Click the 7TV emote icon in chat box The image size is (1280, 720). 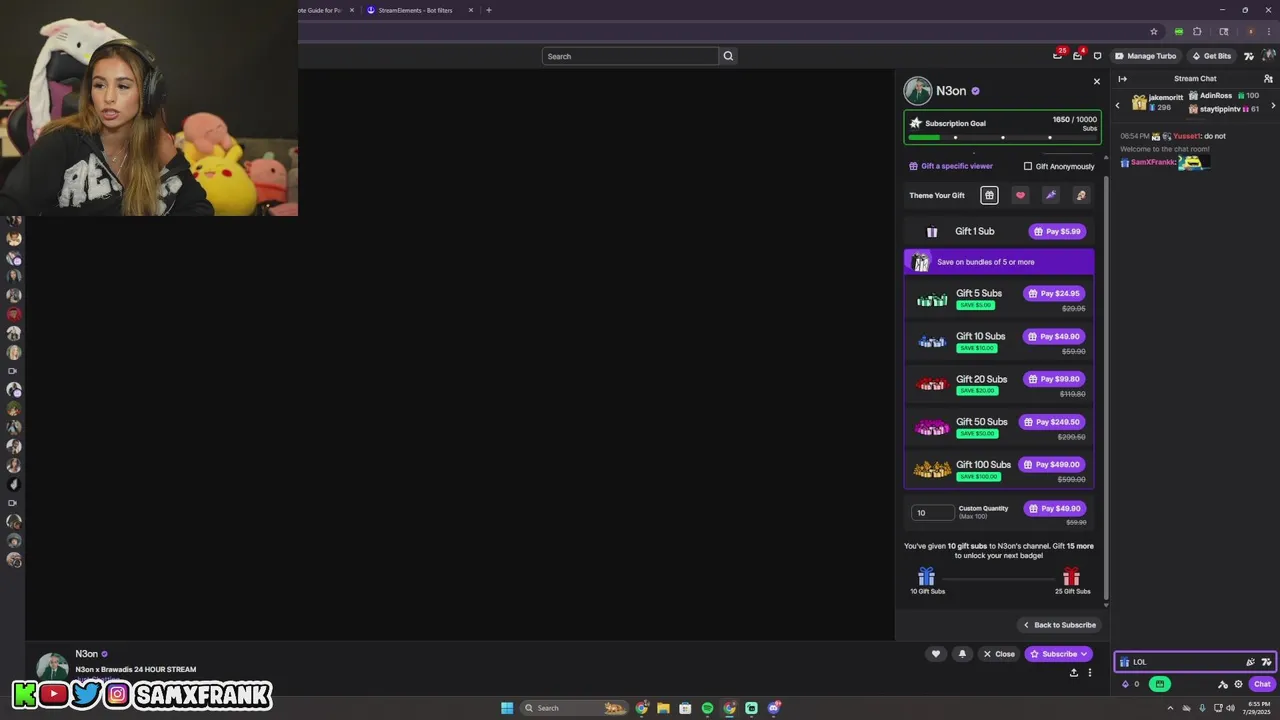(x=1266, y=662)
